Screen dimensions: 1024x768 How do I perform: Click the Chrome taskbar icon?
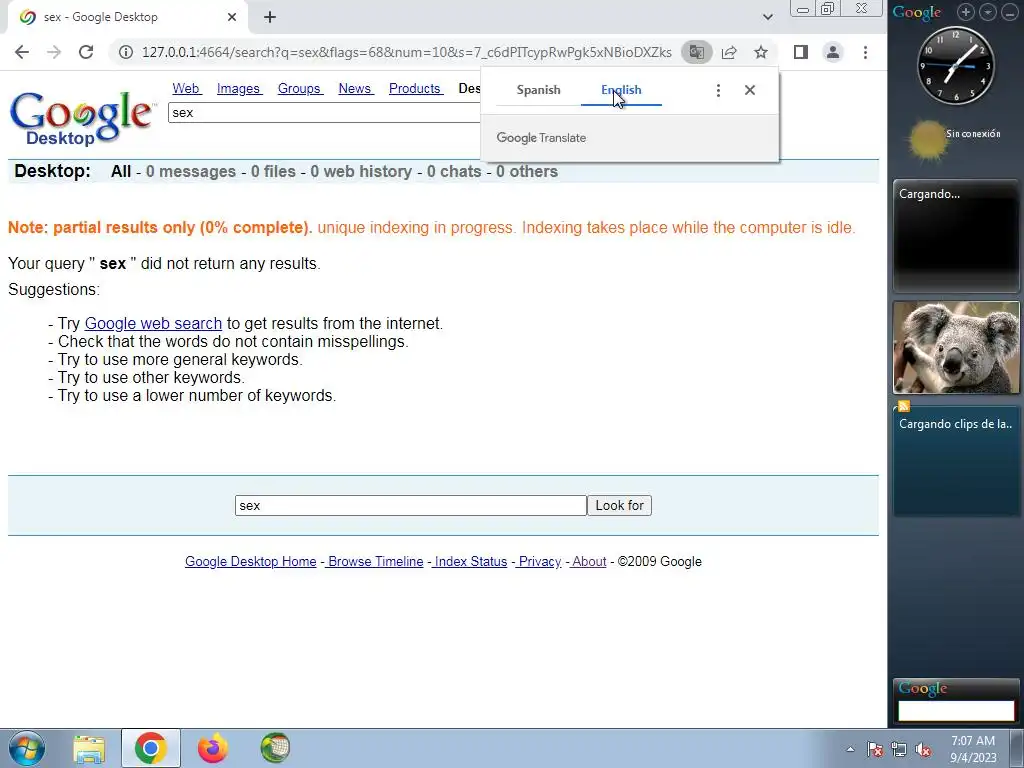tap(151, 748)
